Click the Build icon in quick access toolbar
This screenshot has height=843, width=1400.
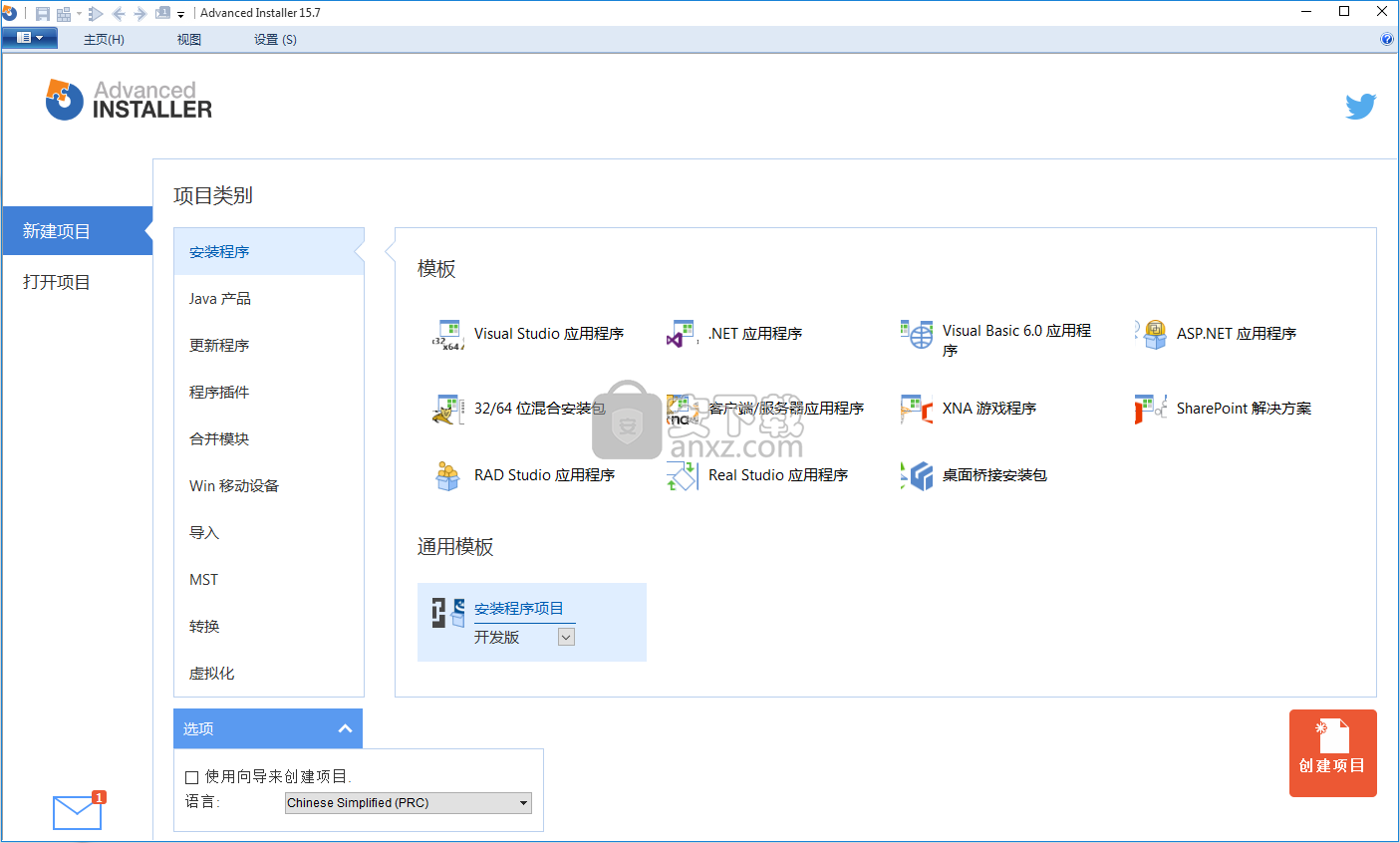point(64,14)
